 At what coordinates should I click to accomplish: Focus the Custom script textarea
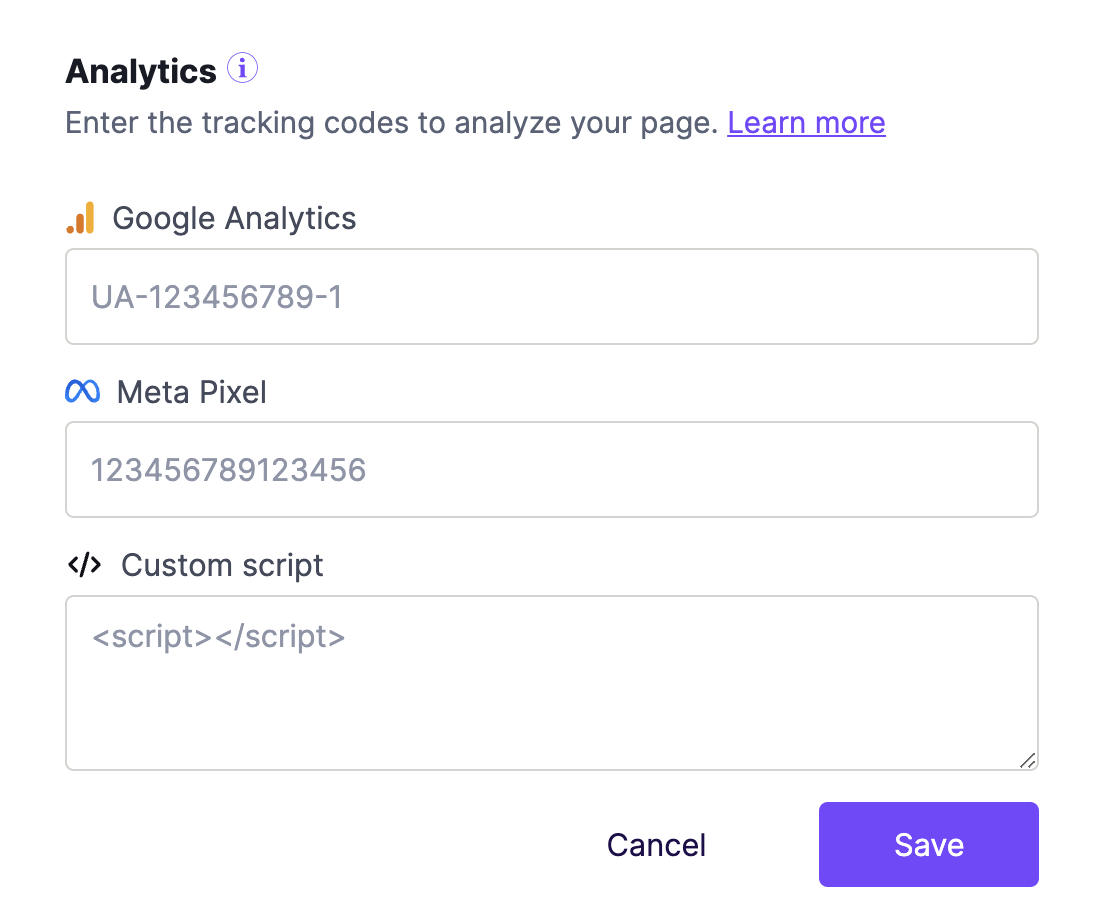point(552,683)
